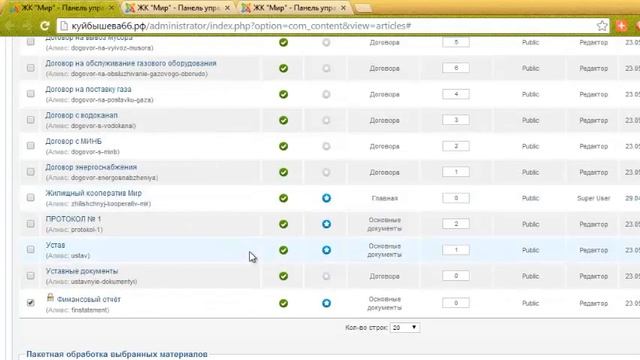Check the box for Договор с водоканал
640x360 pixels.
[x=31, y=120]
